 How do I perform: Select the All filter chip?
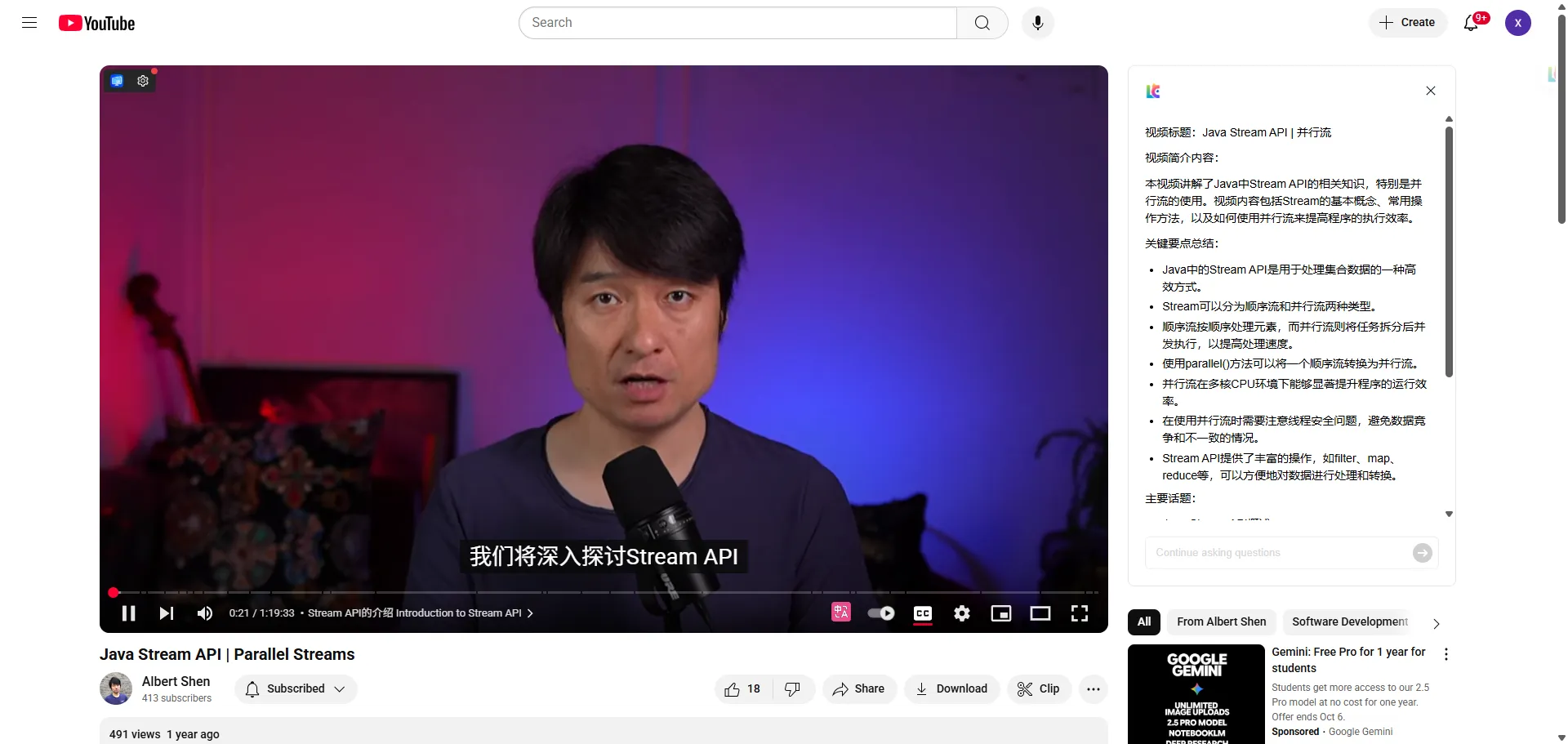[1144, 621]
